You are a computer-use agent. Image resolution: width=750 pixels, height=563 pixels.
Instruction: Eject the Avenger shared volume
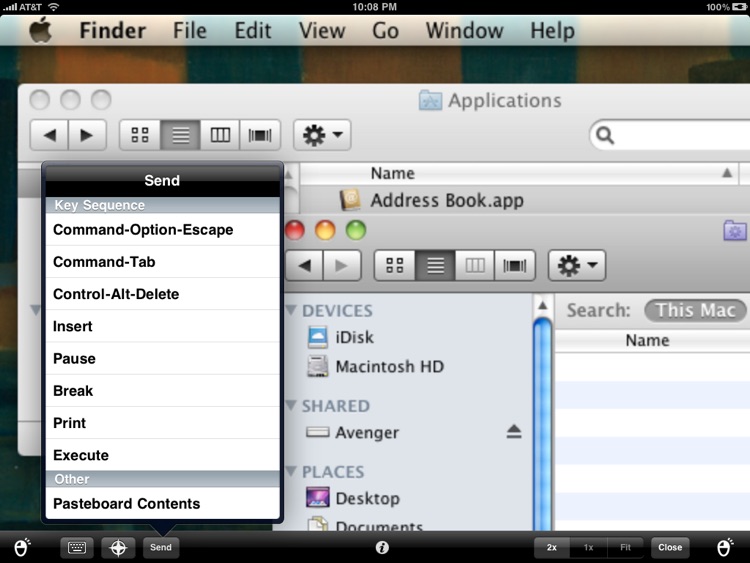tap(514, 432)
